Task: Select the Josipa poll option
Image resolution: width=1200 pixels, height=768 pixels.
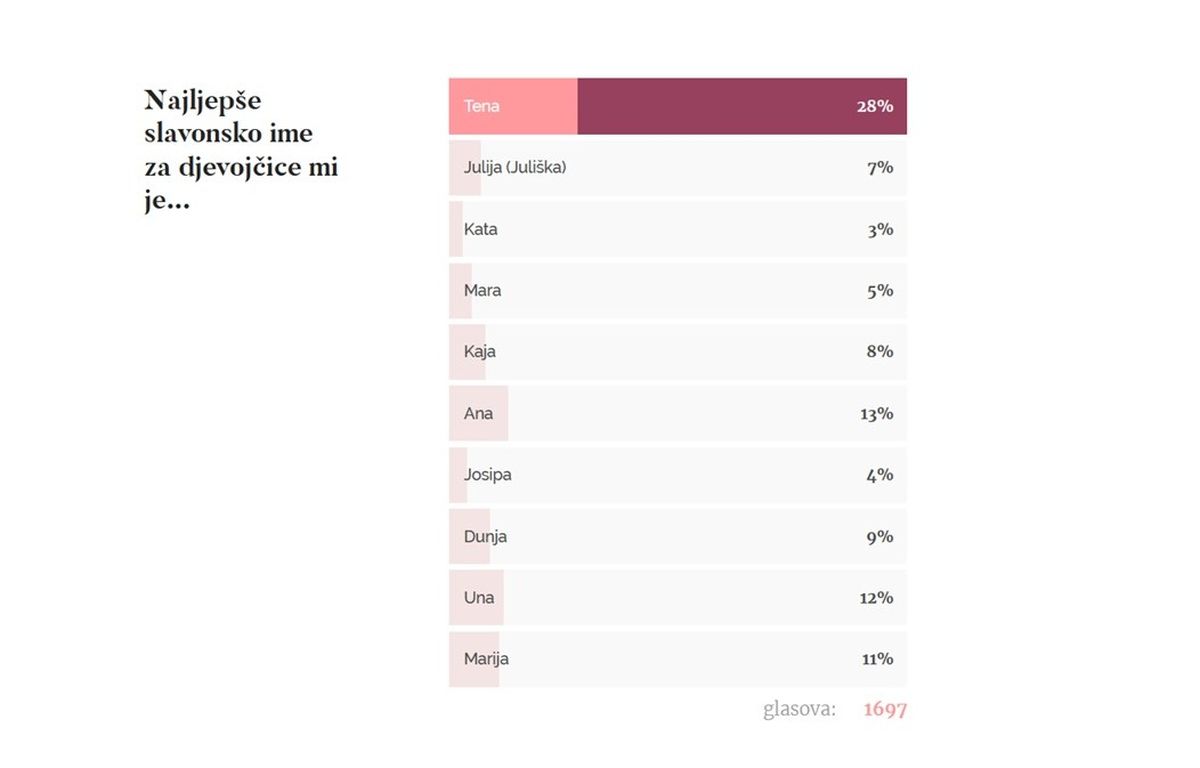Action: (x=488, y=475)
